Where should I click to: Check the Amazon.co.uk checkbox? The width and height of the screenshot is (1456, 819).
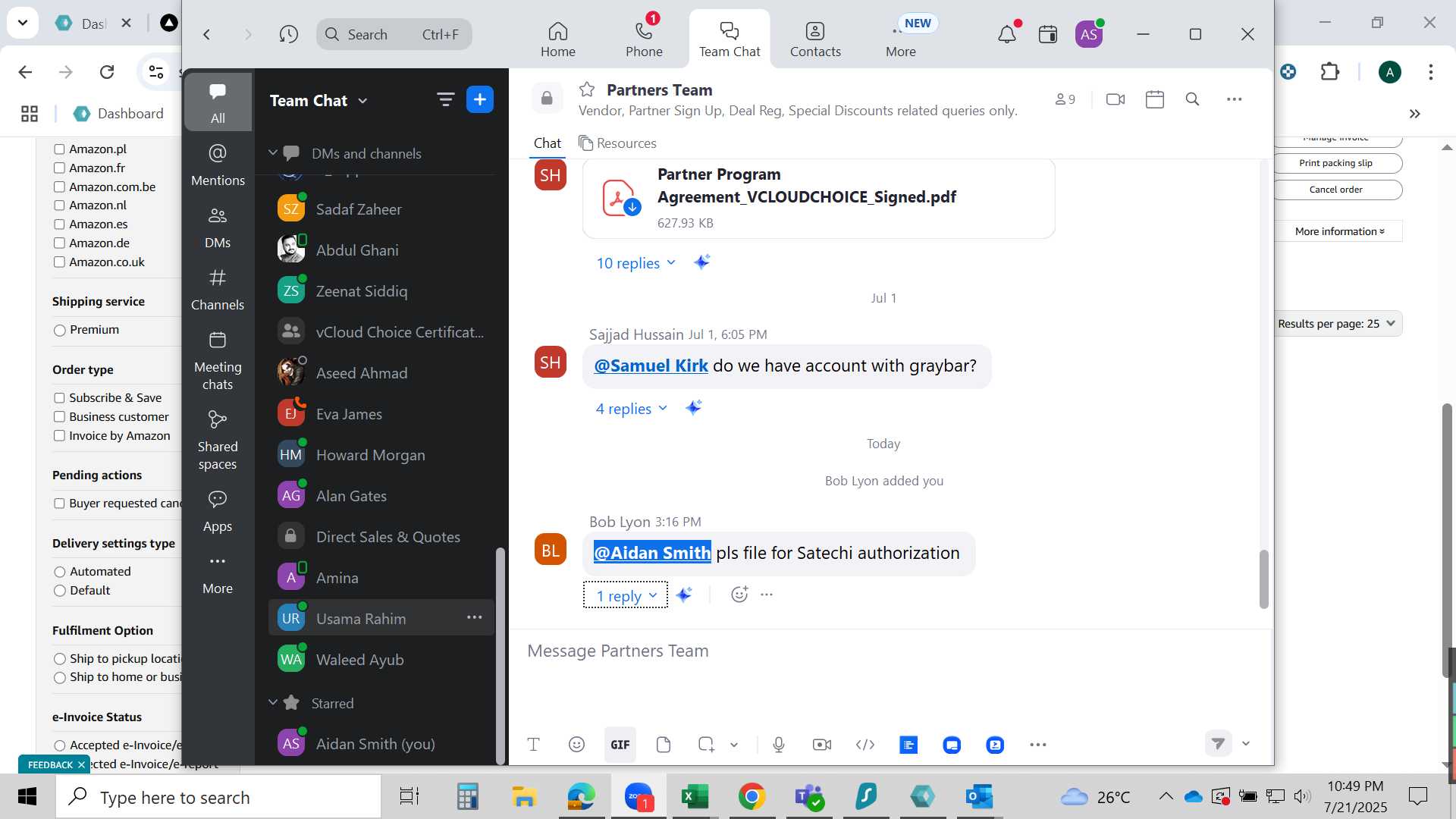point(59,262)
